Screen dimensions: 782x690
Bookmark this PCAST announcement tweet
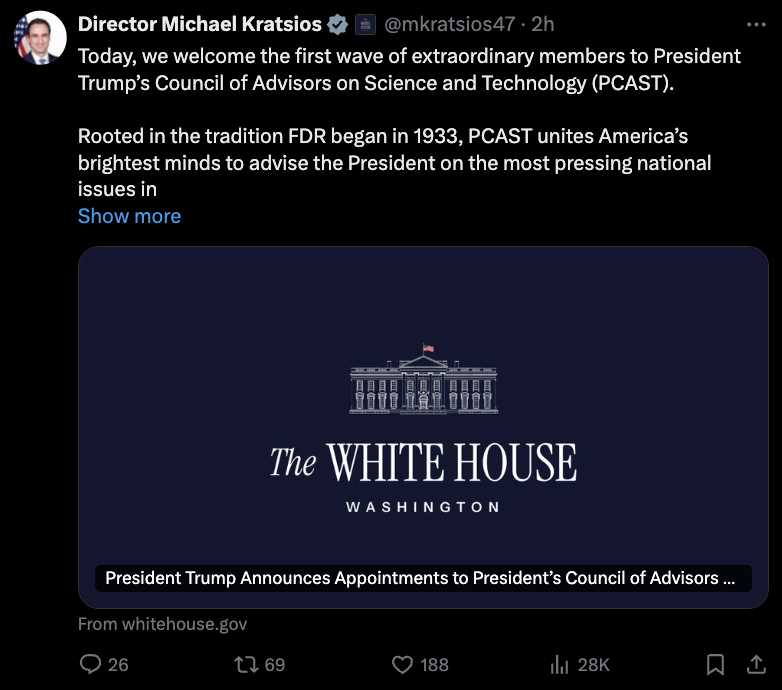[x=715, y=664]
